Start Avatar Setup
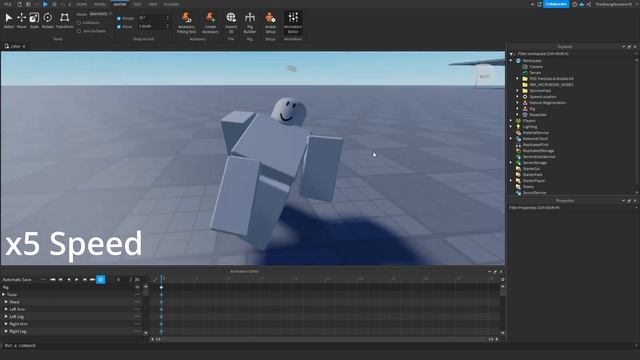This screenshot has height=360, width=640. [270, 22]
